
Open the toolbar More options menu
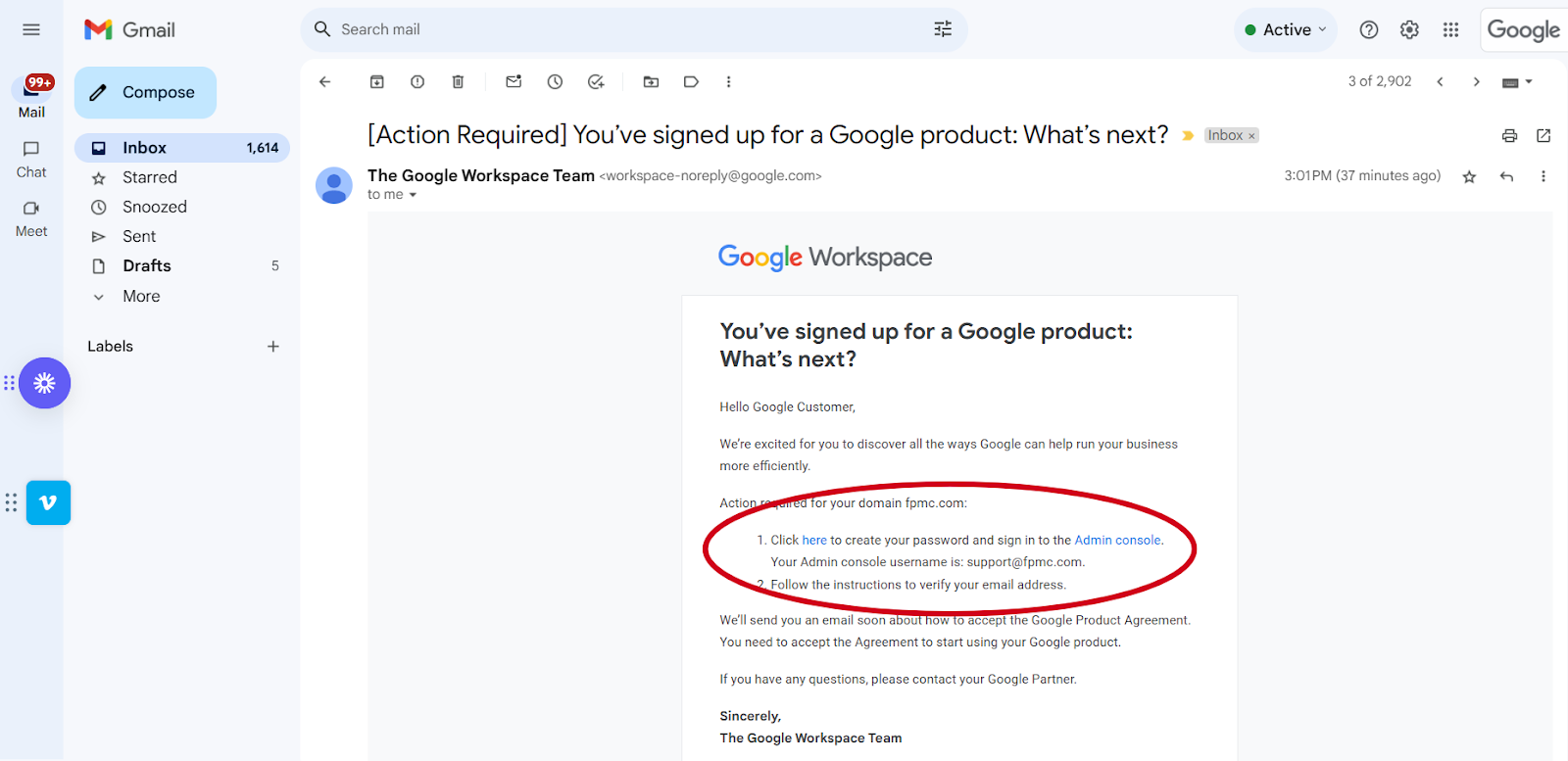728,82
